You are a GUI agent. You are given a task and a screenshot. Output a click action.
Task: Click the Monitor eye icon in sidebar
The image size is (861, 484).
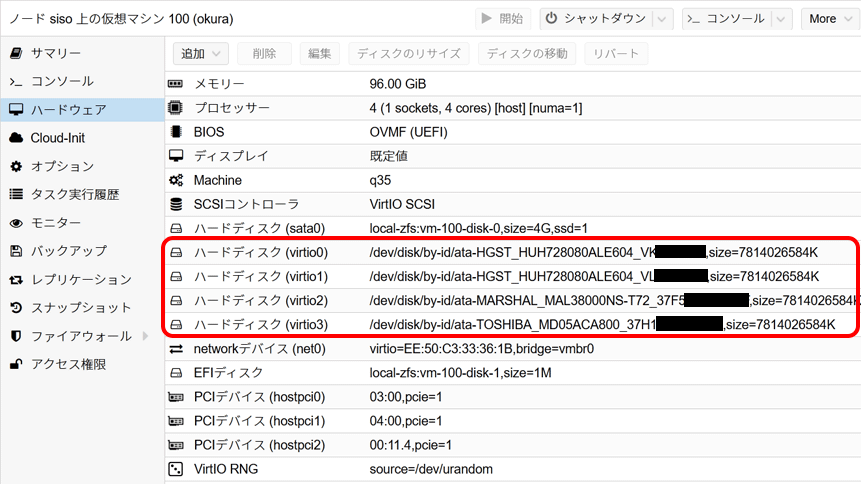(16, 223)
